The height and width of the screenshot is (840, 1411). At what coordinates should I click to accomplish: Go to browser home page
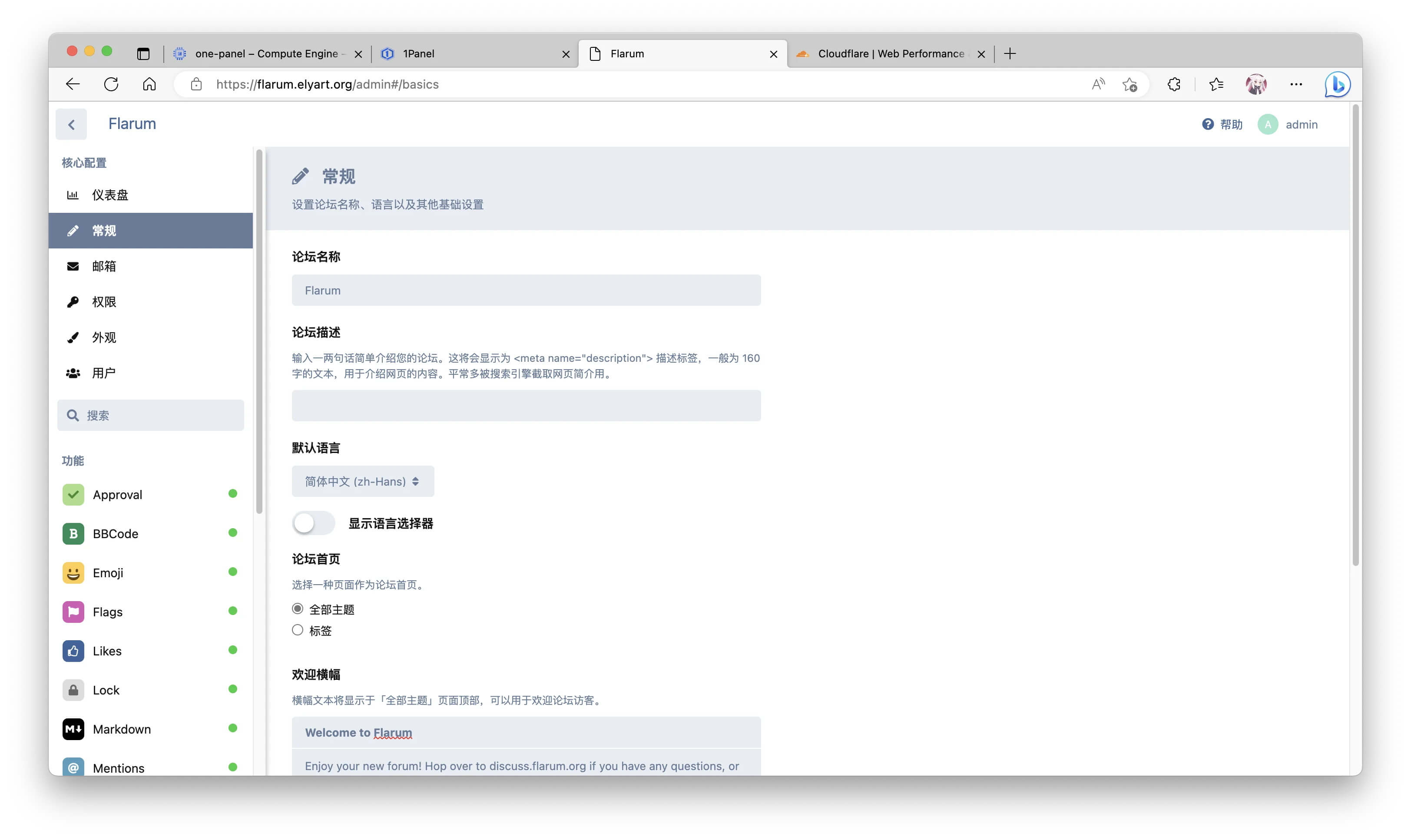(149, 84)
